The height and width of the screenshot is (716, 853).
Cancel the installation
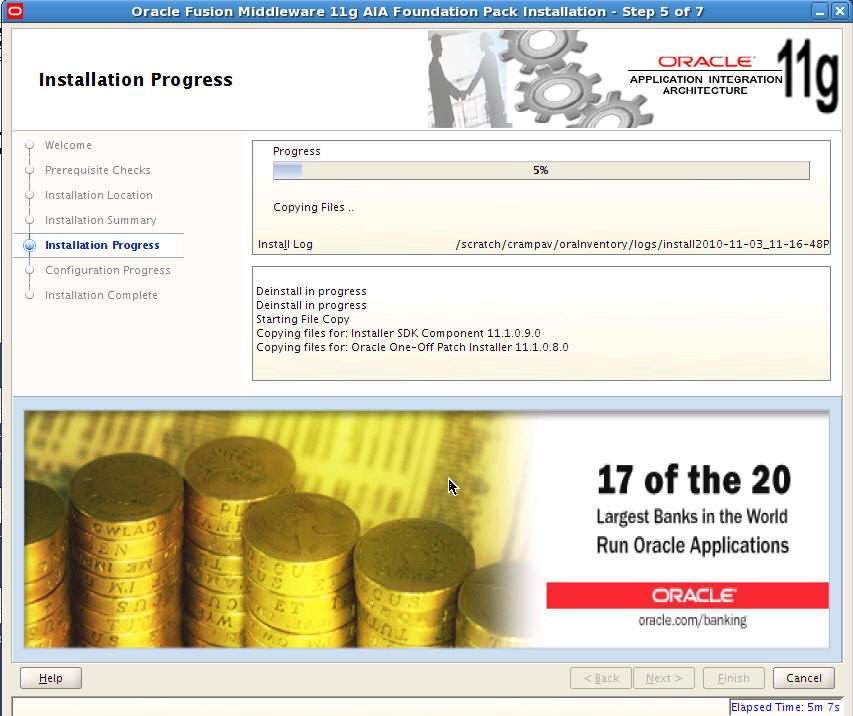(803, 678)
